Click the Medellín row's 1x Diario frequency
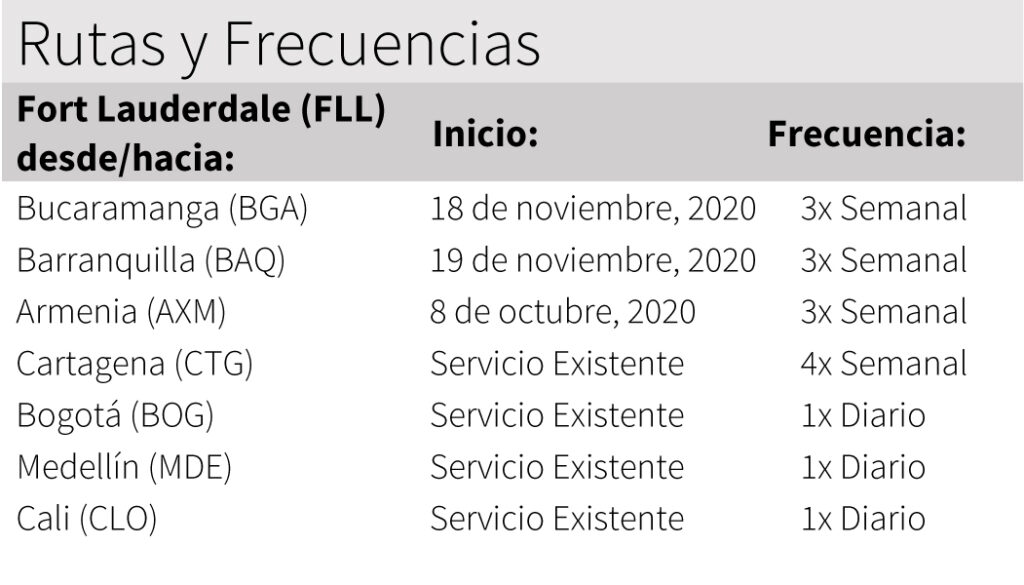The height and width of the screenshot is (585, 1024). coord(862,467)
